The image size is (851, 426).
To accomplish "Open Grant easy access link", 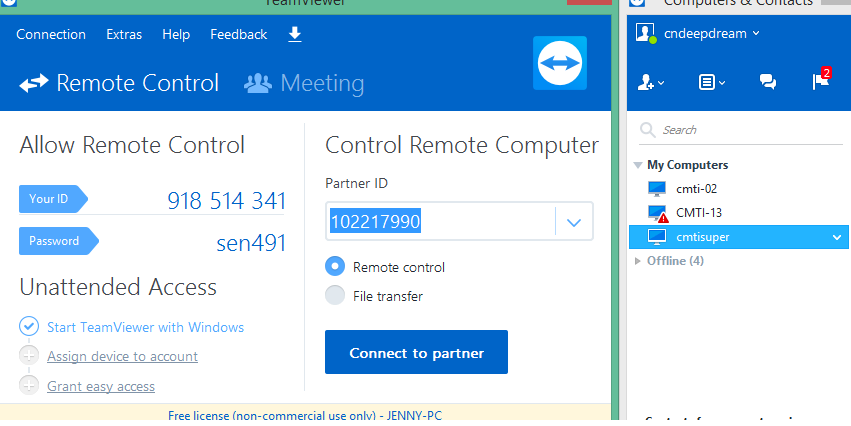I will point(101,386).
